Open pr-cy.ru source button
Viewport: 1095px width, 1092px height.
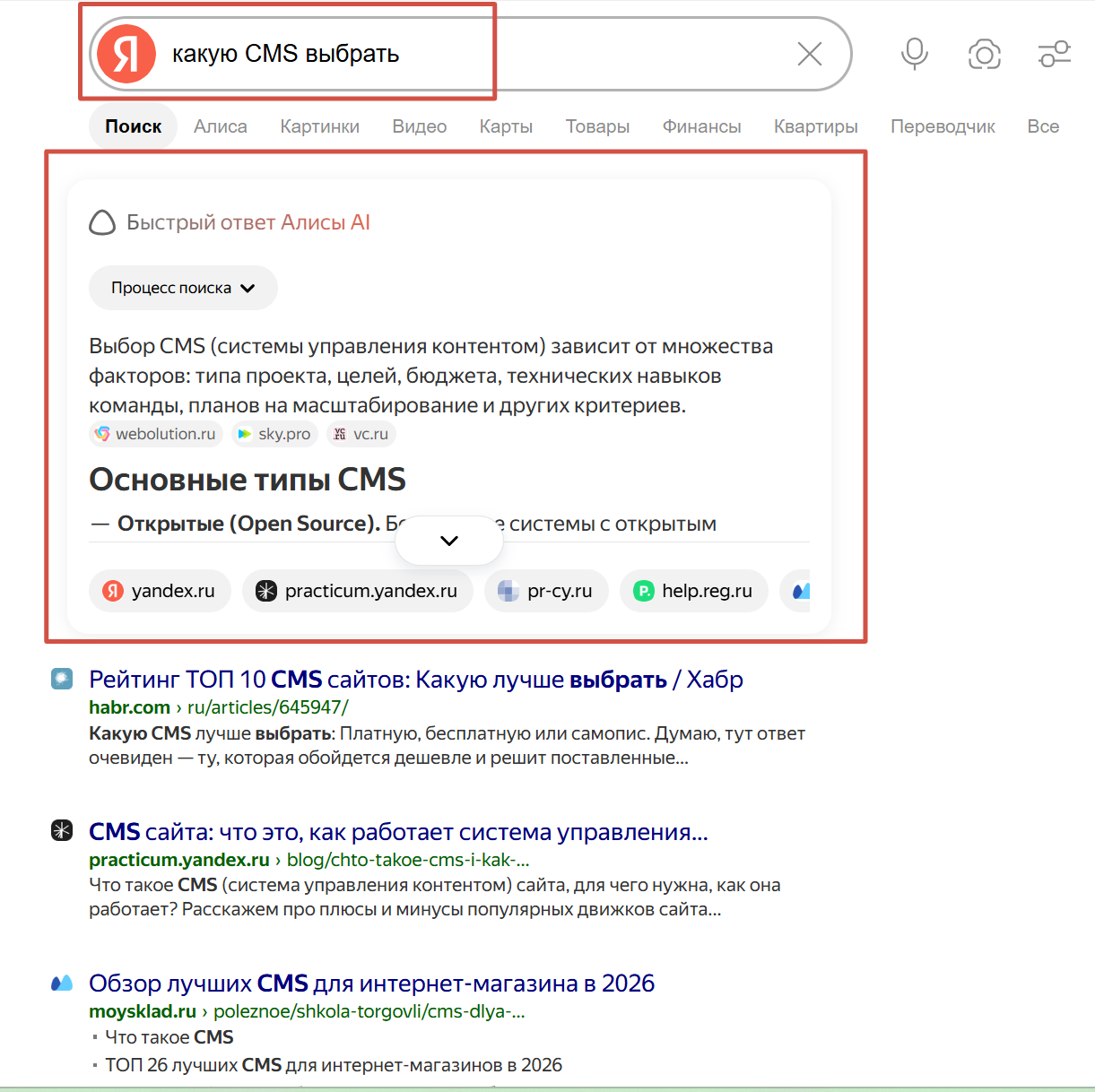point(546,591)
